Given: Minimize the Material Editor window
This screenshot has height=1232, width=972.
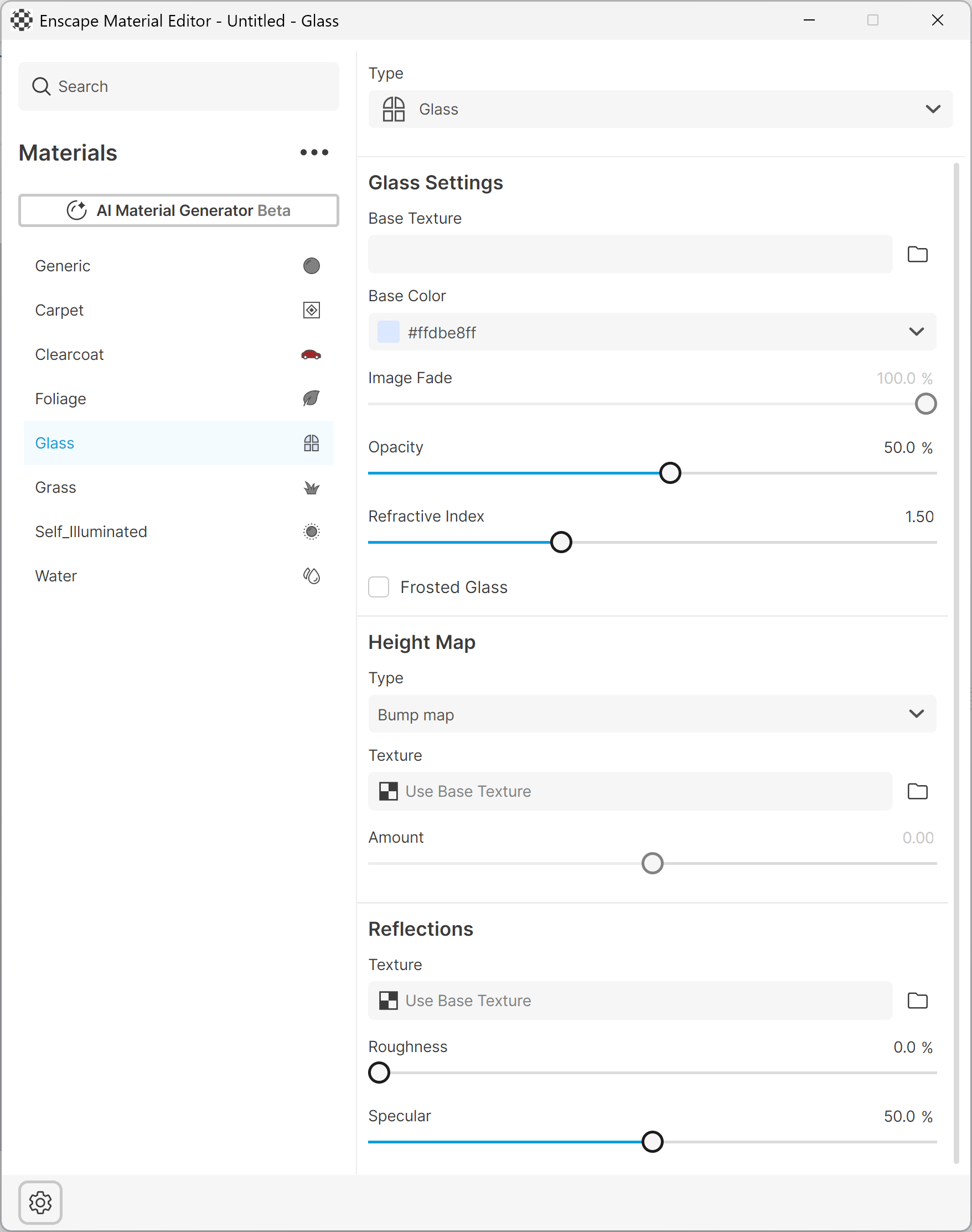Looking at the screenshot, I should (809, 20).
